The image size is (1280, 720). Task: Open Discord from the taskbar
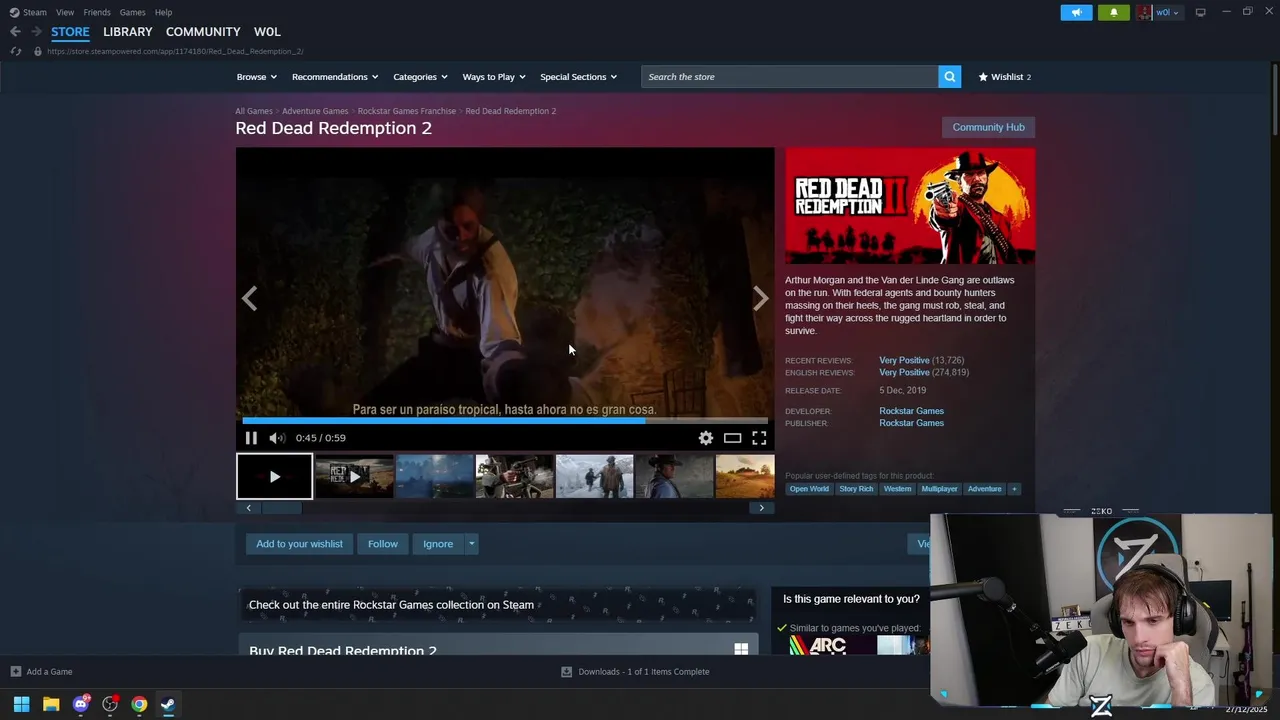(81, 704)
